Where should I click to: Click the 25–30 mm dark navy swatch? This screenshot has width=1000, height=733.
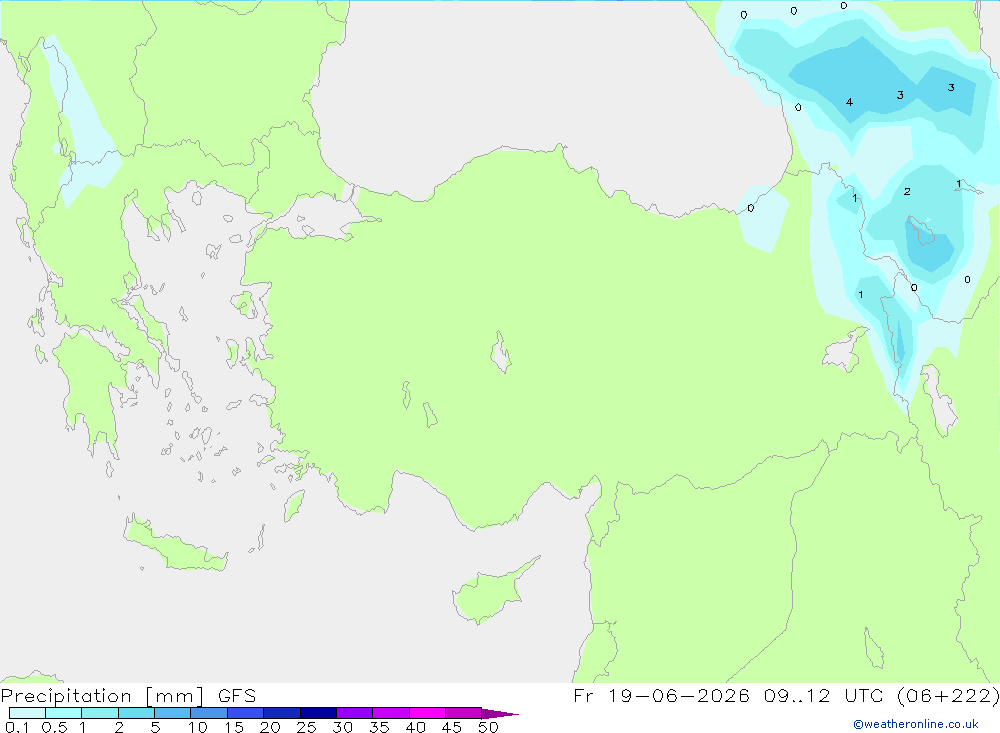(x=318, y=713)
